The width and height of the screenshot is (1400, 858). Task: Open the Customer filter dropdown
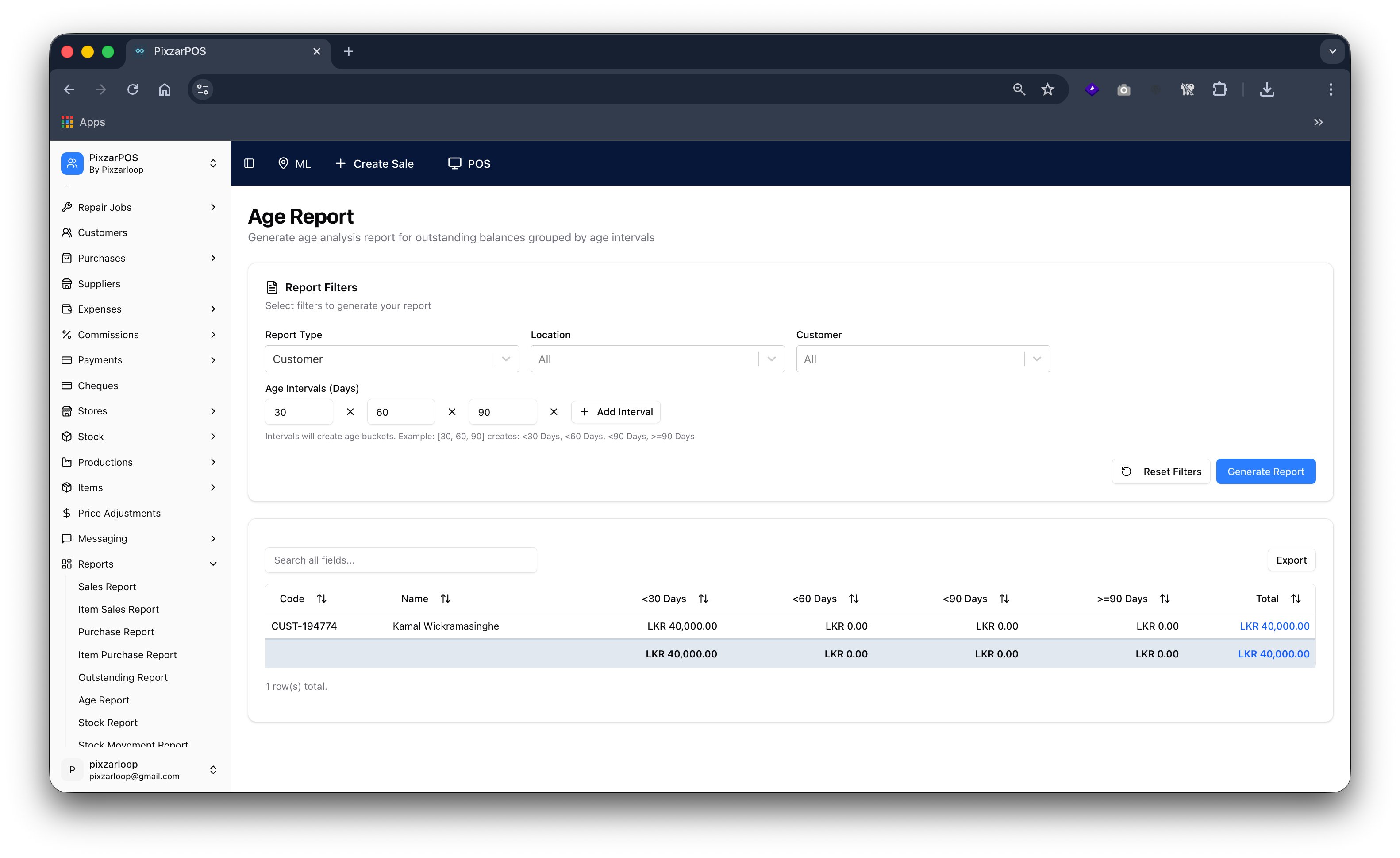click(x=922, y=359)
